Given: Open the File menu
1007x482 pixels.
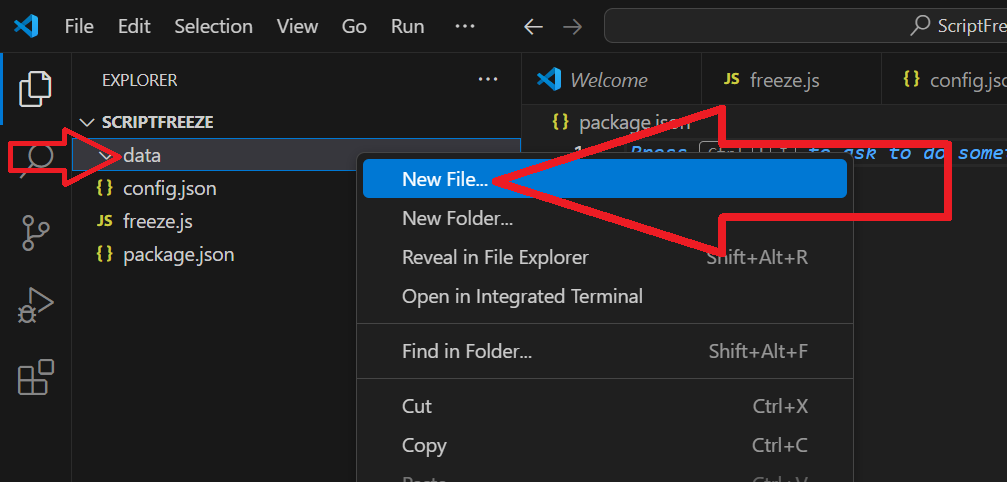Looking at the screenshot, I should pyautogui.click(x=79, y=26).
